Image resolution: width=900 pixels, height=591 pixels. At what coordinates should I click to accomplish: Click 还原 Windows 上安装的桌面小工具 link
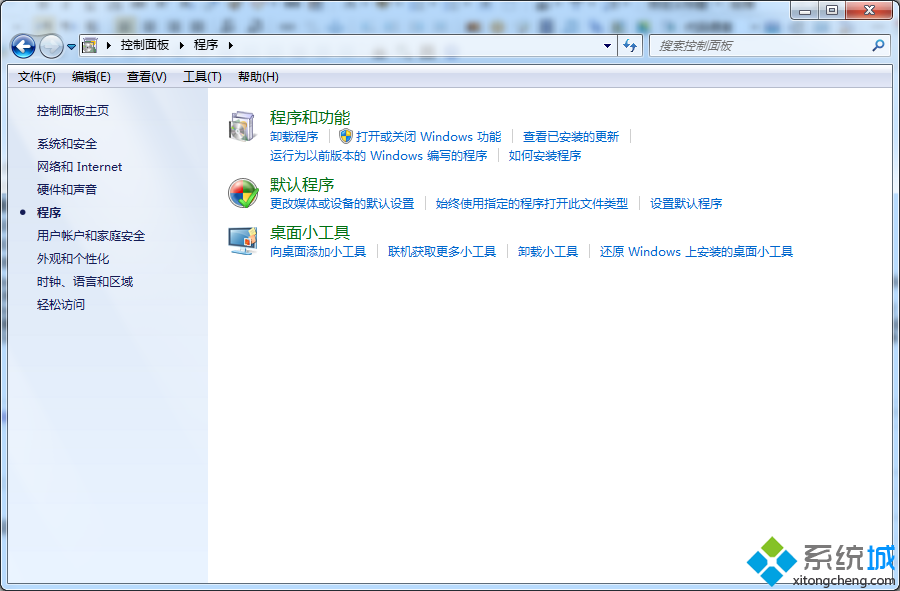coord(696,251)
